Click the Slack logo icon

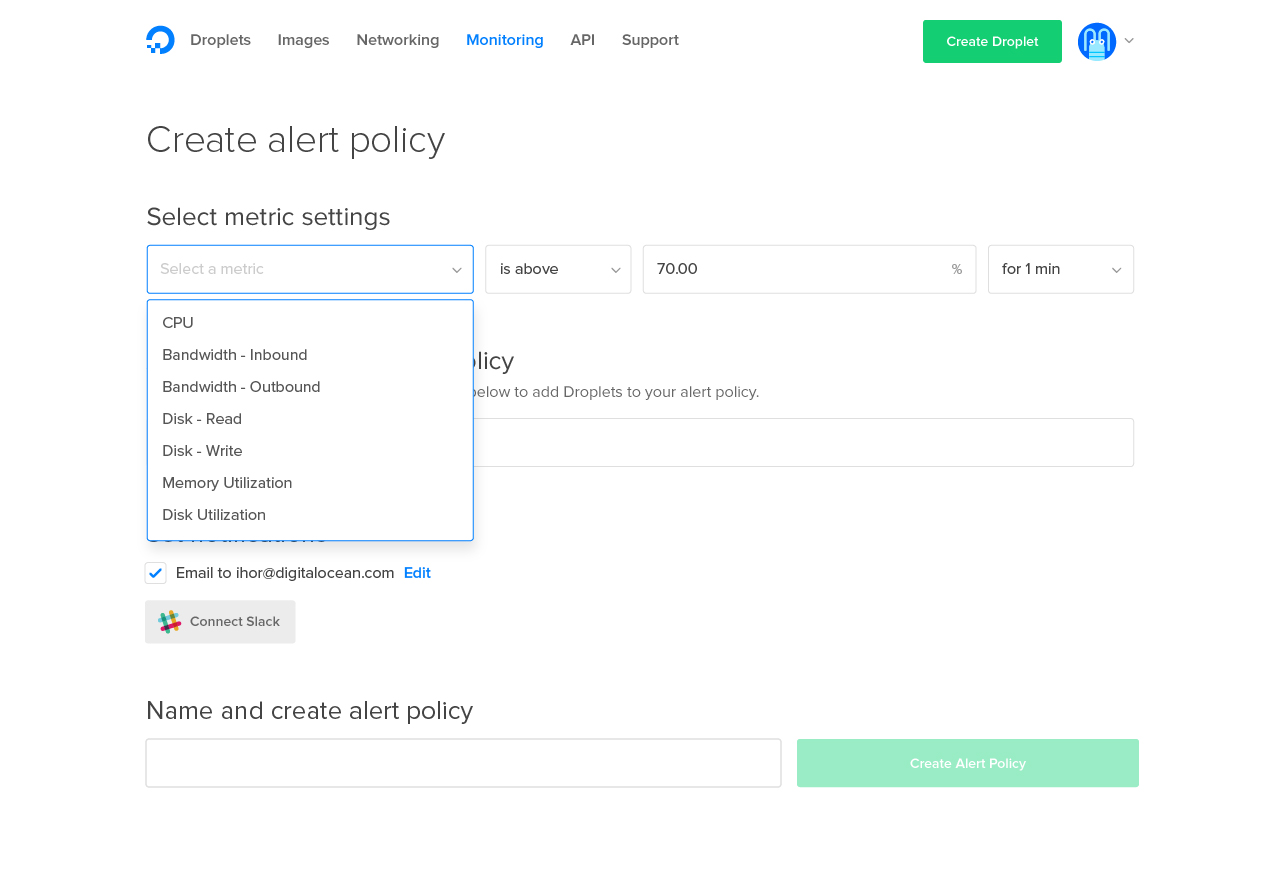(x=170, y=622)
